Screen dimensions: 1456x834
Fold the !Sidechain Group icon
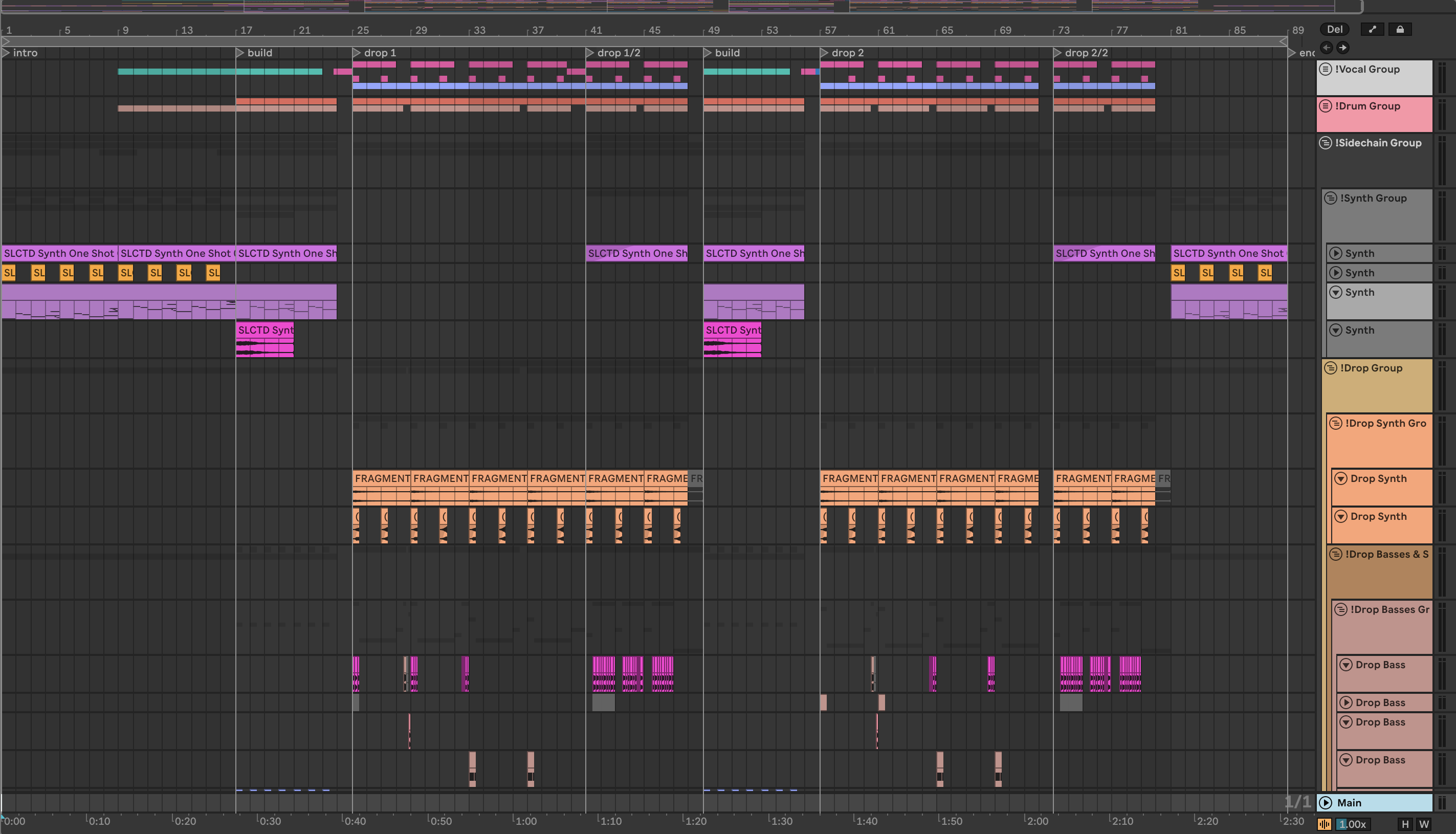point(1326,143)
